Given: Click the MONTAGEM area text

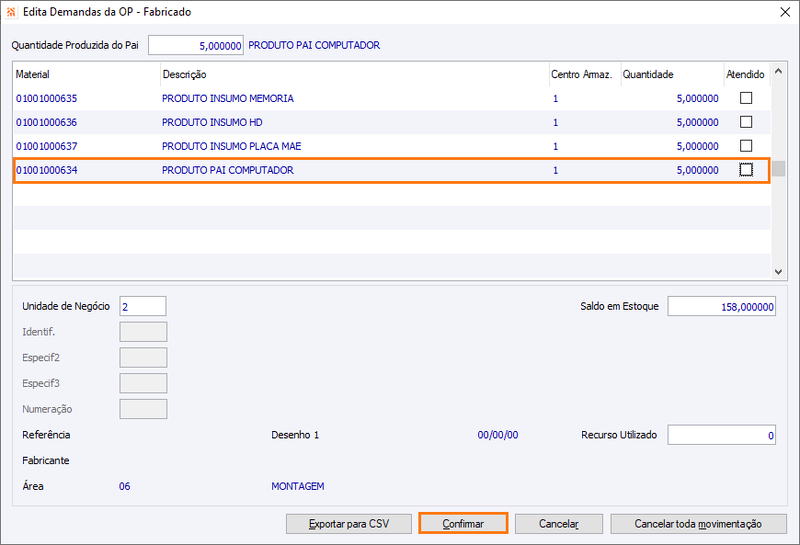Looking at the screenshot, I should [x=297, y=486].
